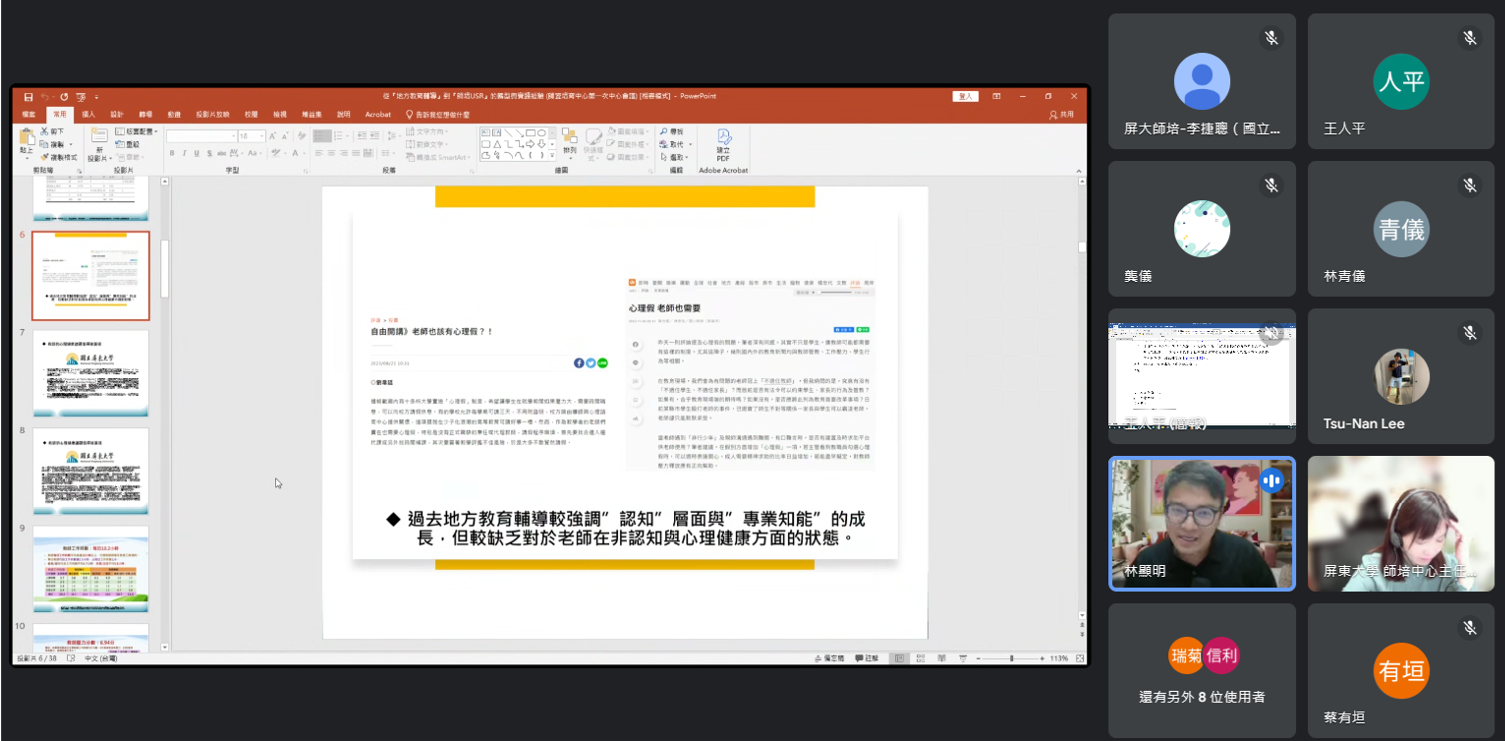The width and height of the screenshot is (1505, 741).
Task: Switch to the Insert (插入) ribbon tab
Action: (x=88, y=115)
